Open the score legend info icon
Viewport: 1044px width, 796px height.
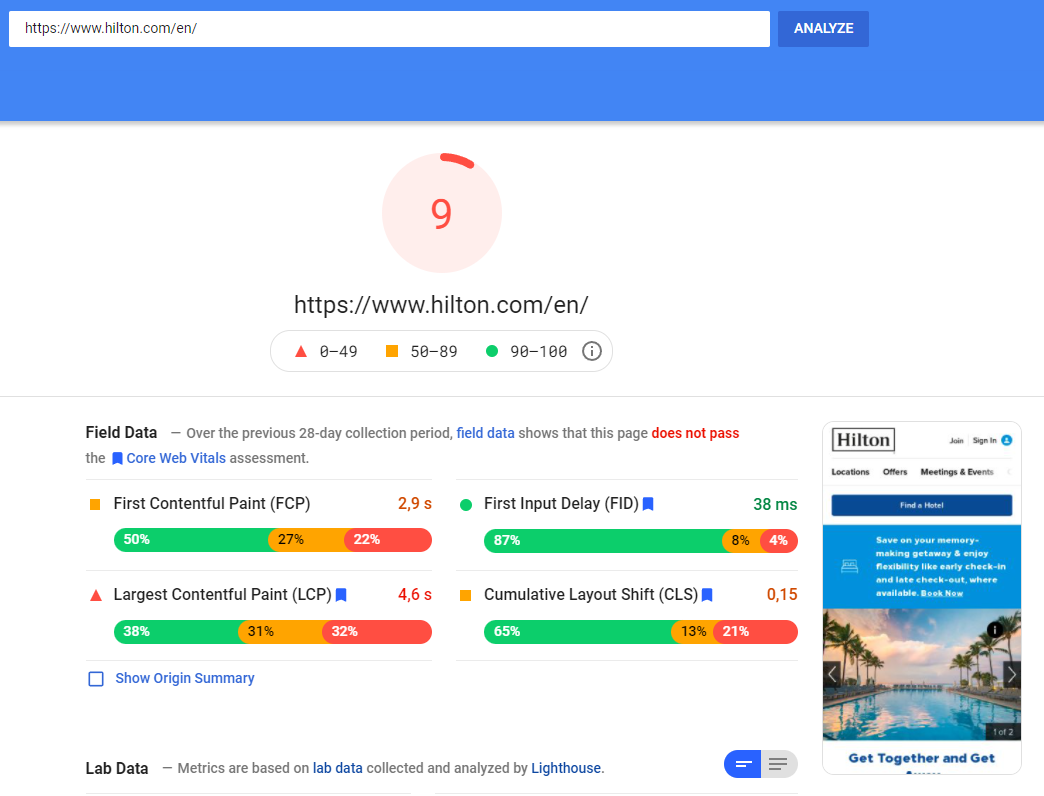(592, 351)
